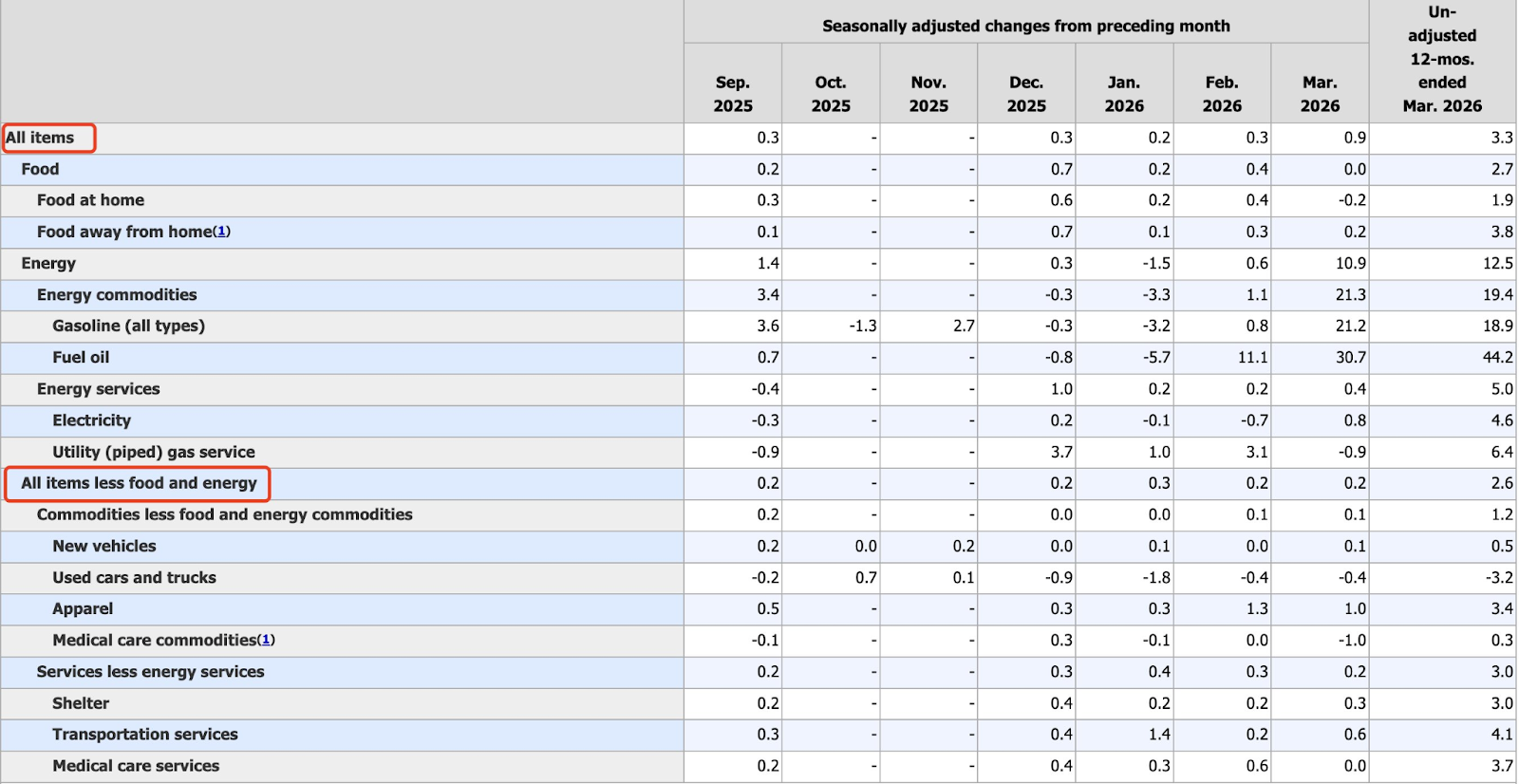Click the Energy commodities row label
This screenshot has height=784, width=1519.
(117, 295)
